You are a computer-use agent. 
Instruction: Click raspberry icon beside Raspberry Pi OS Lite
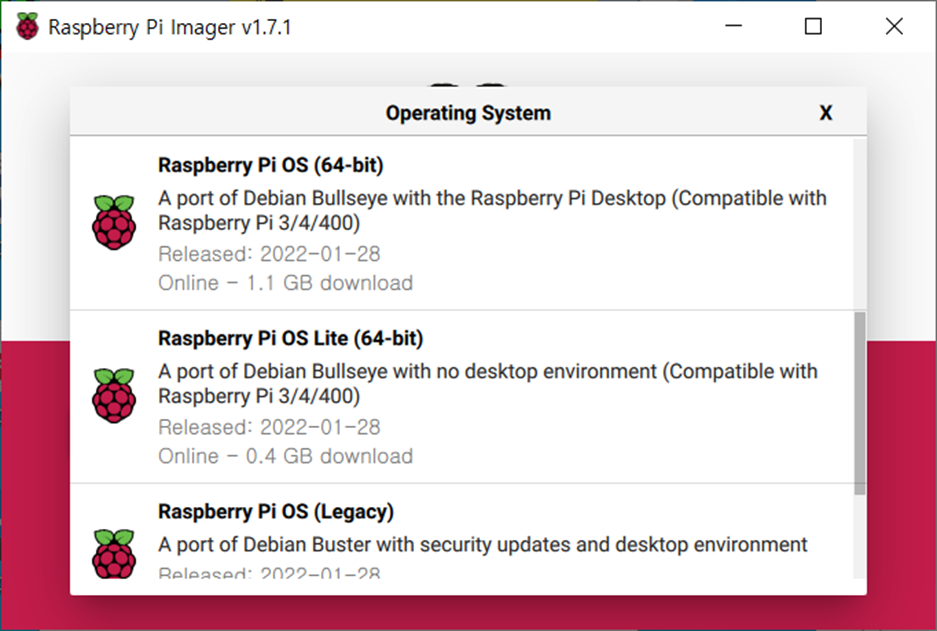114,395
